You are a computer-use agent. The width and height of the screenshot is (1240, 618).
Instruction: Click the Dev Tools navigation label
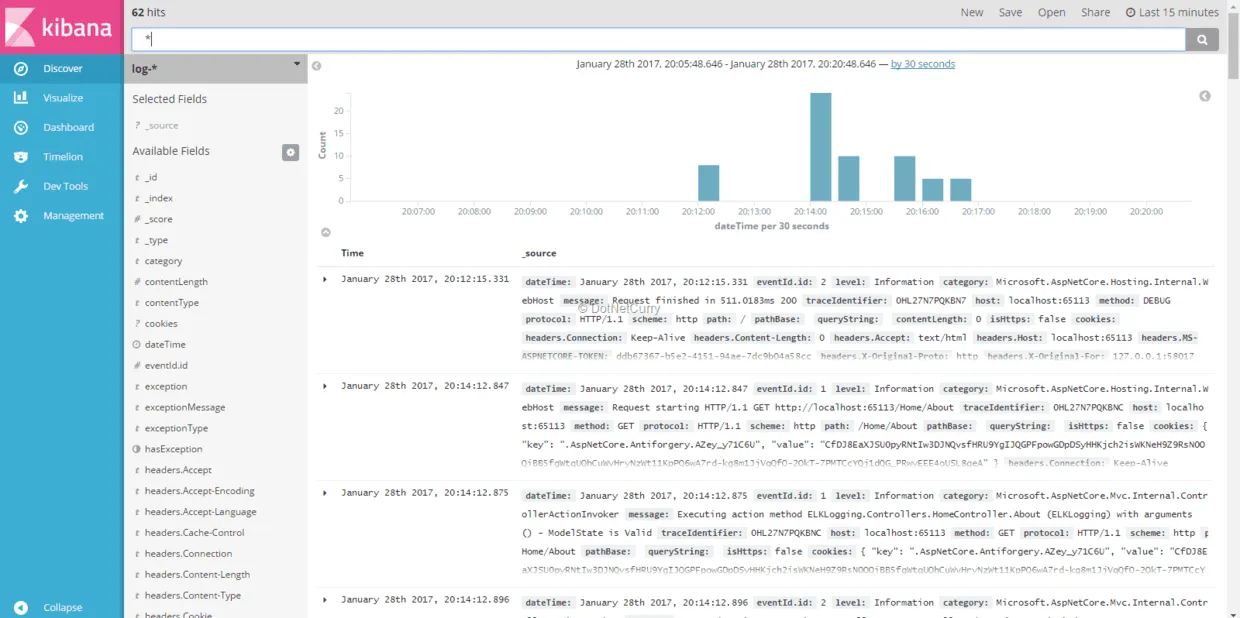(66, 186)
